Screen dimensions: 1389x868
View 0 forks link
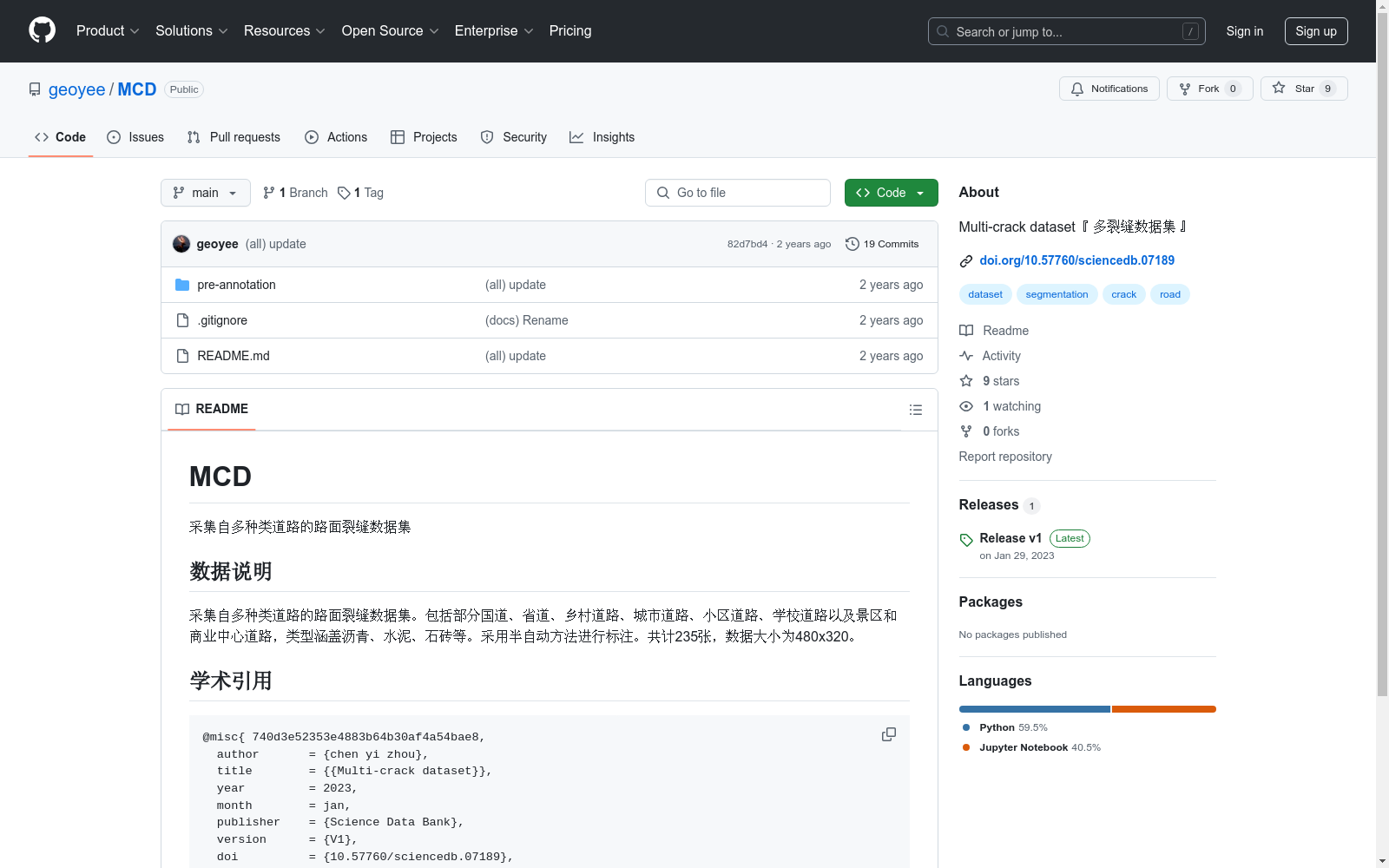[990, 431]
